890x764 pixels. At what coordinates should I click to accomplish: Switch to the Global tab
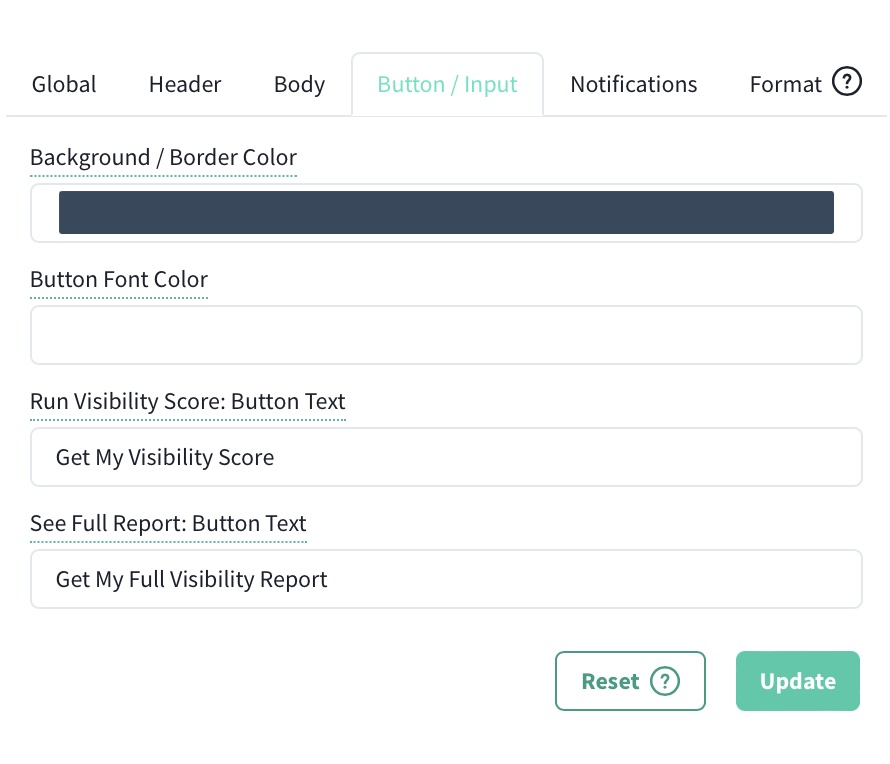63,84
